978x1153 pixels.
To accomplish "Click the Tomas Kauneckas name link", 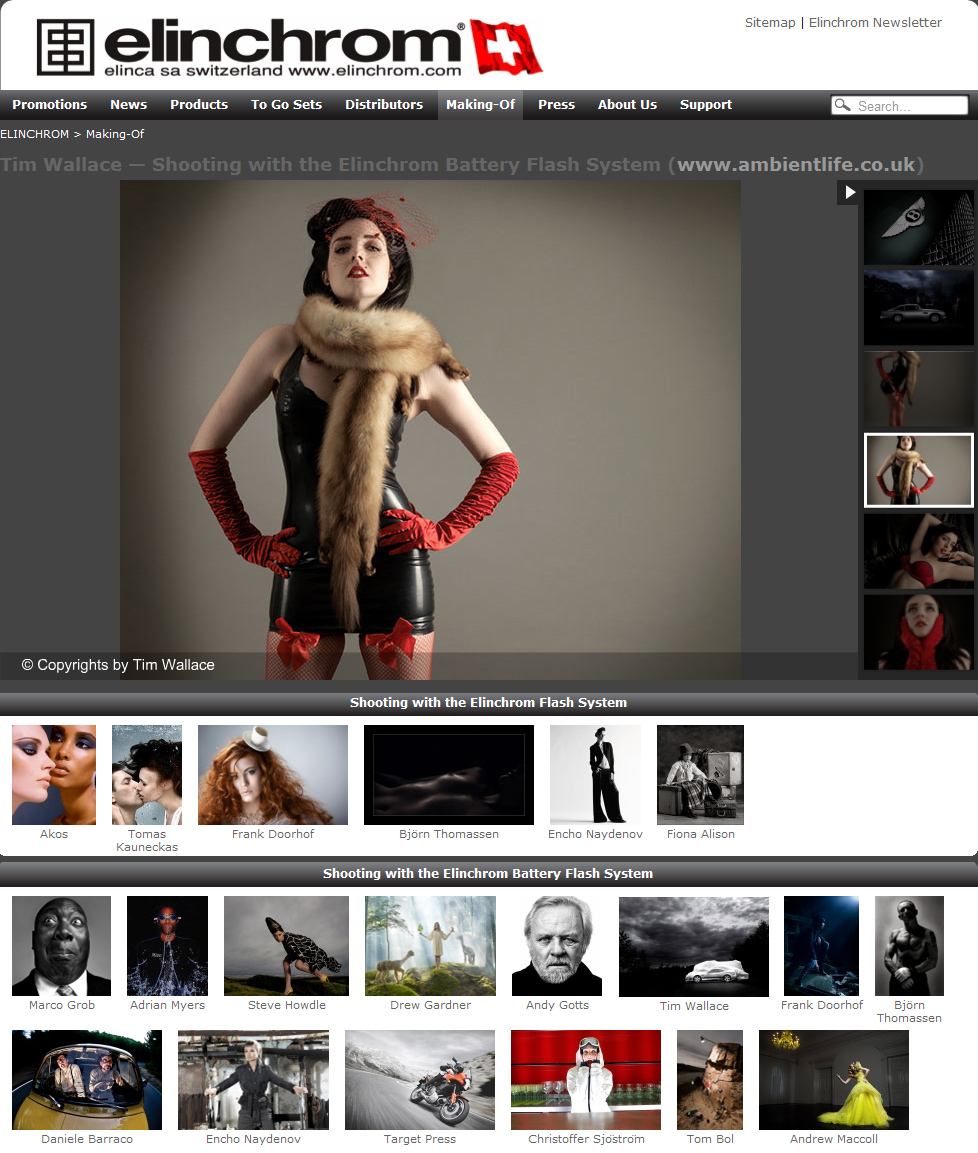I will click(x=147, y=840).
